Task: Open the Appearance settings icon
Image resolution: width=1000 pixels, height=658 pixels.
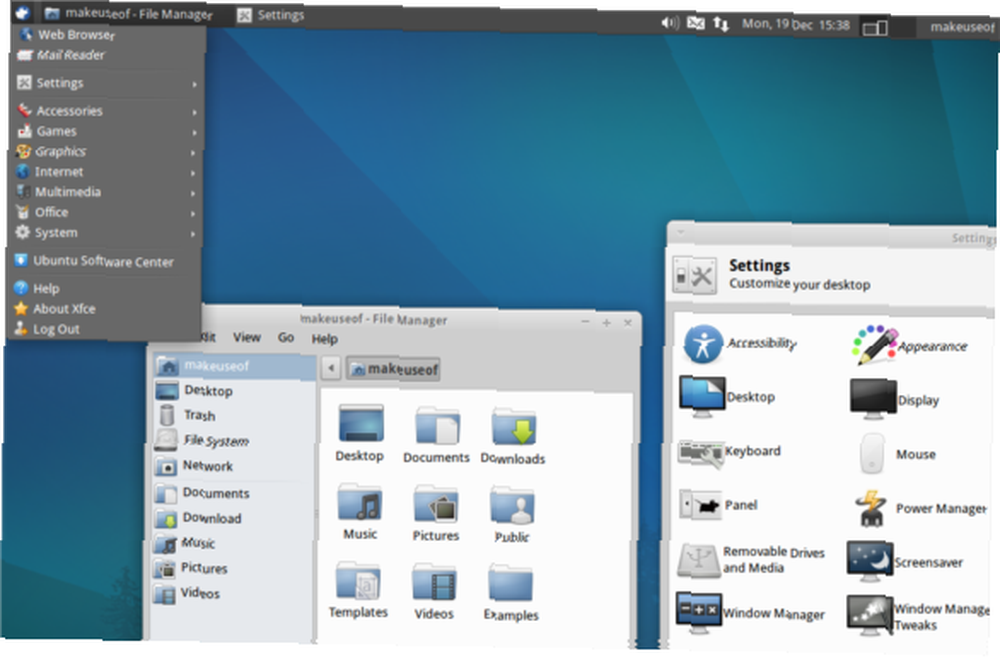Action: point(874,345)
